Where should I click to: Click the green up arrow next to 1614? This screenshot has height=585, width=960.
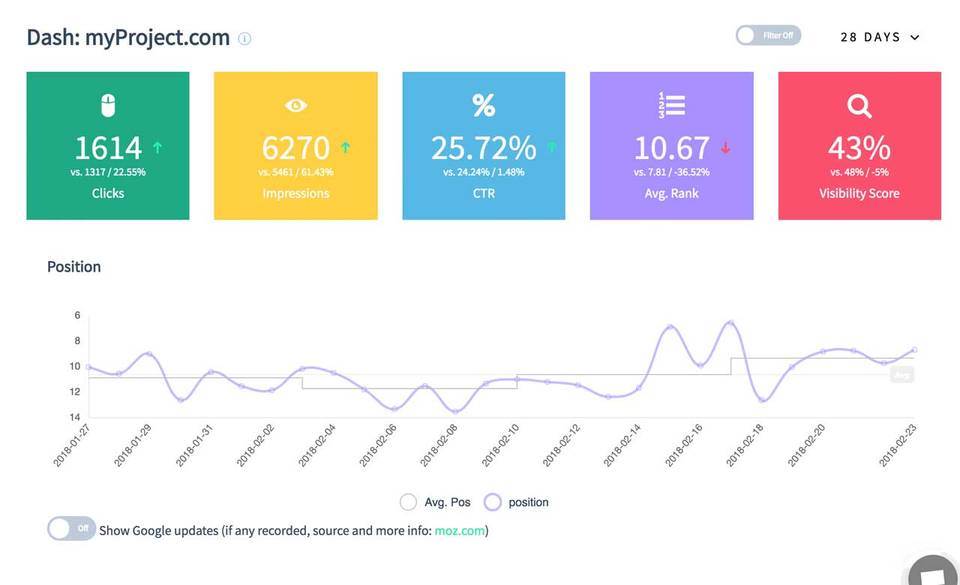point(157,148)
